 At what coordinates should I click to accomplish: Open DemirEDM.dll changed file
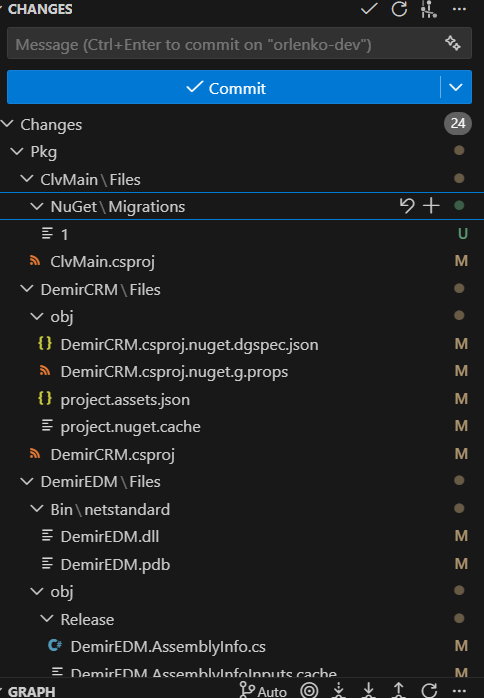110,536
